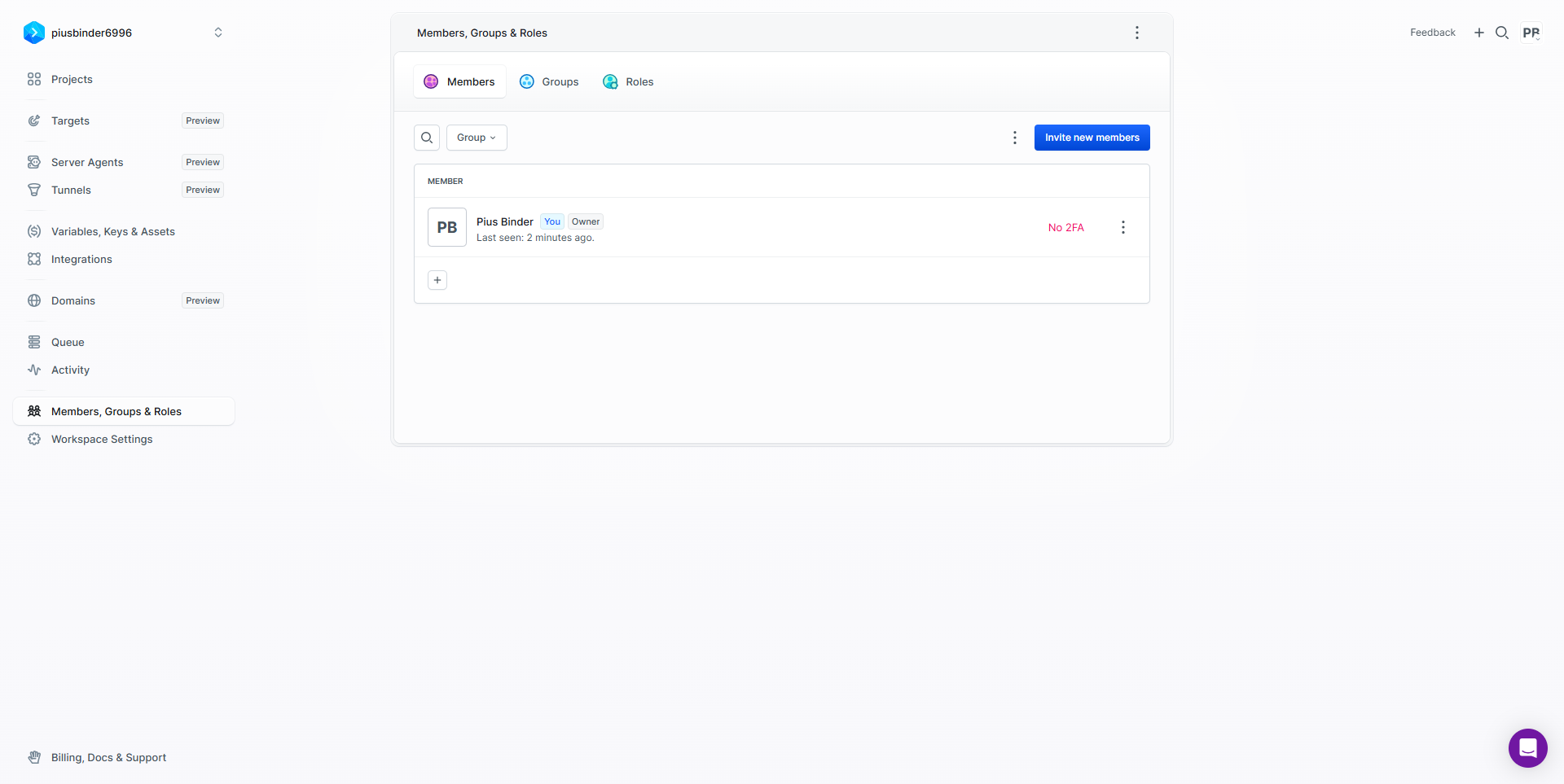Switch to the Roles tab
The width and height of the screenshot is (1564, 784).
pyautogui.click(x=628, y=81)
